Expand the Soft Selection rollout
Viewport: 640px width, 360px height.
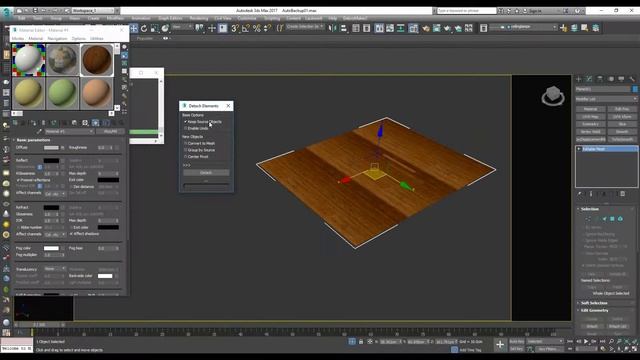[594, 303]
